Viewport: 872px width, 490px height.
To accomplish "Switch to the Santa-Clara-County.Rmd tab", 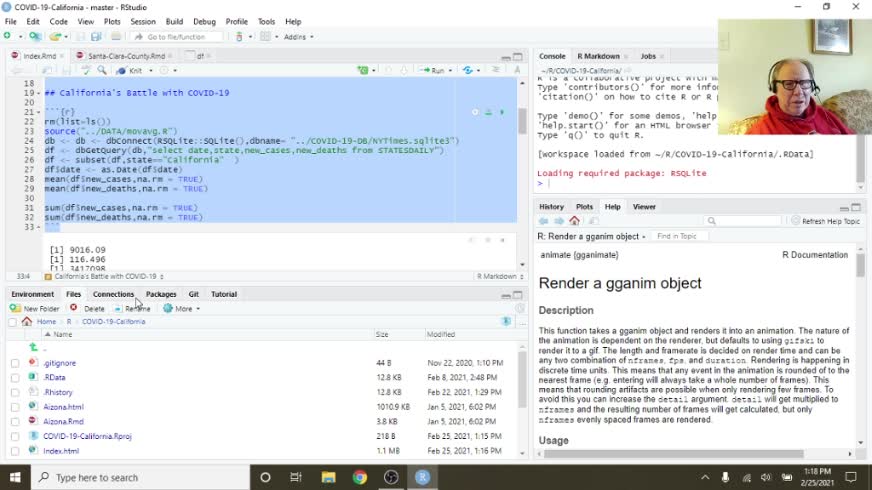I will point(126,56).
